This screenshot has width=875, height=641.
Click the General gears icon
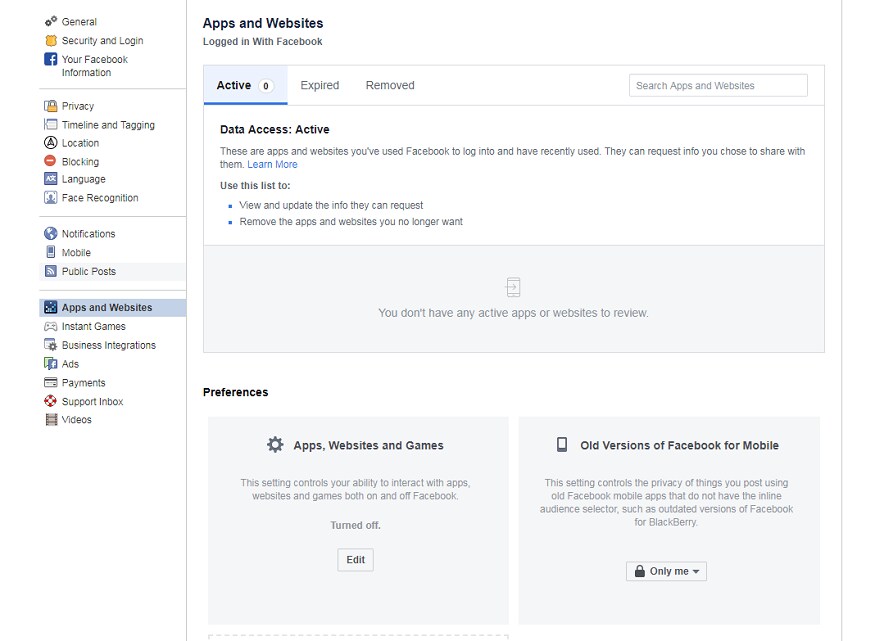[x=51, y=22]
